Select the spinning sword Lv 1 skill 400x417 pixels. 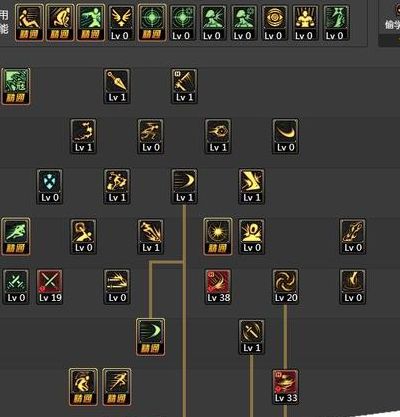[x=252, y=337]
